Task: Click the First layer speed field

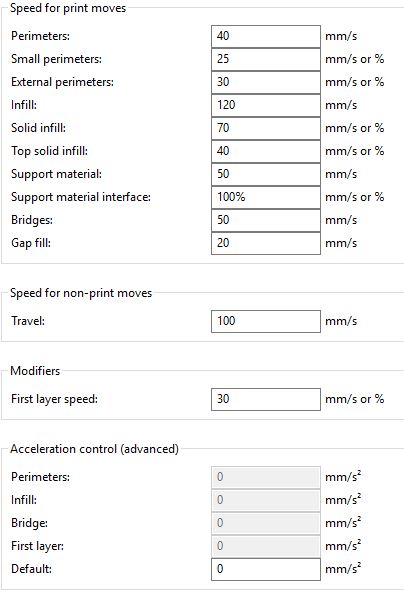Action: [x=266, y=399]
